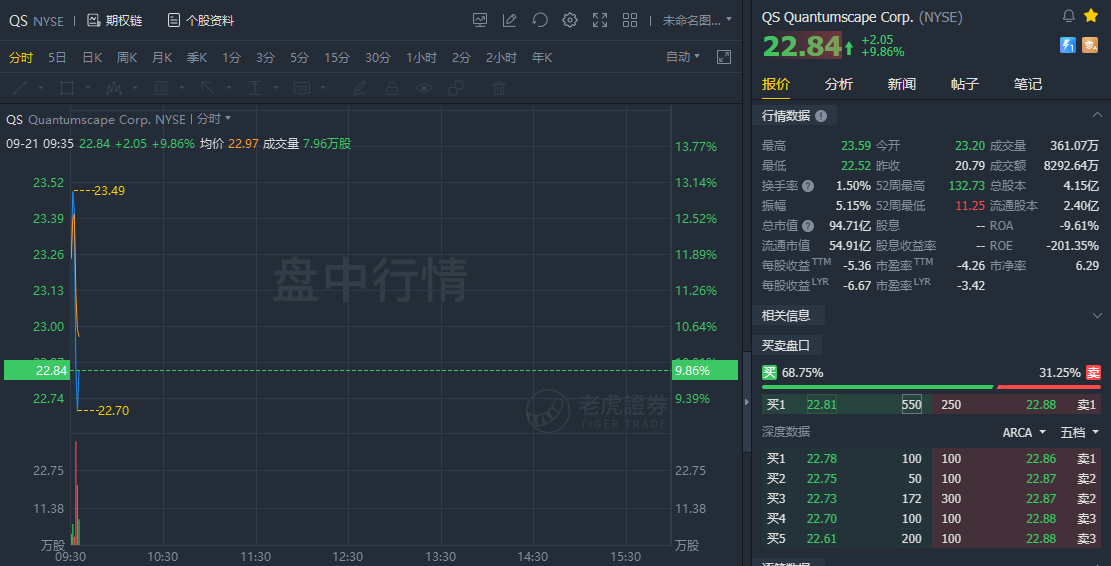Screen dimensions: 1111x566
Task: Click the blue lightning quick-trade icon
Action: tap(1068, 45)
